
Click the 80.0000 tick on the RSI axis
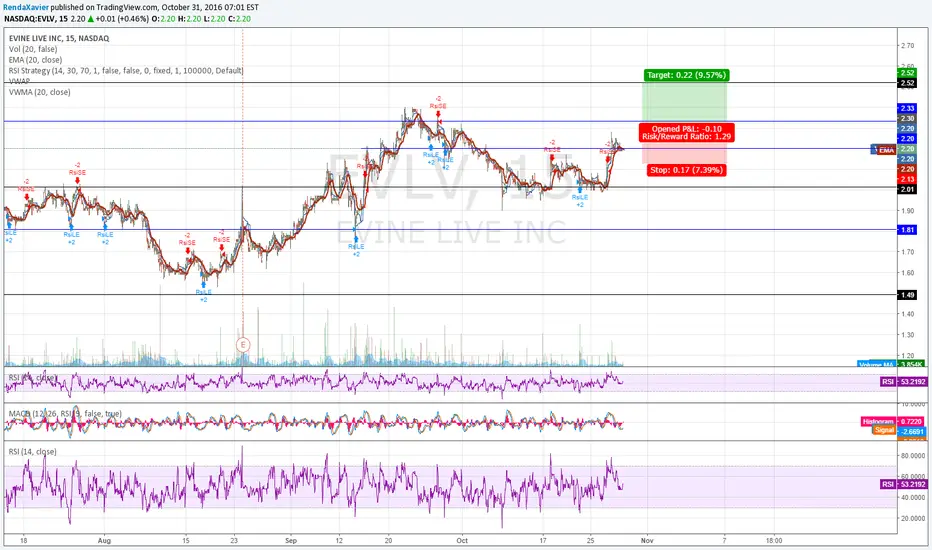912,455
